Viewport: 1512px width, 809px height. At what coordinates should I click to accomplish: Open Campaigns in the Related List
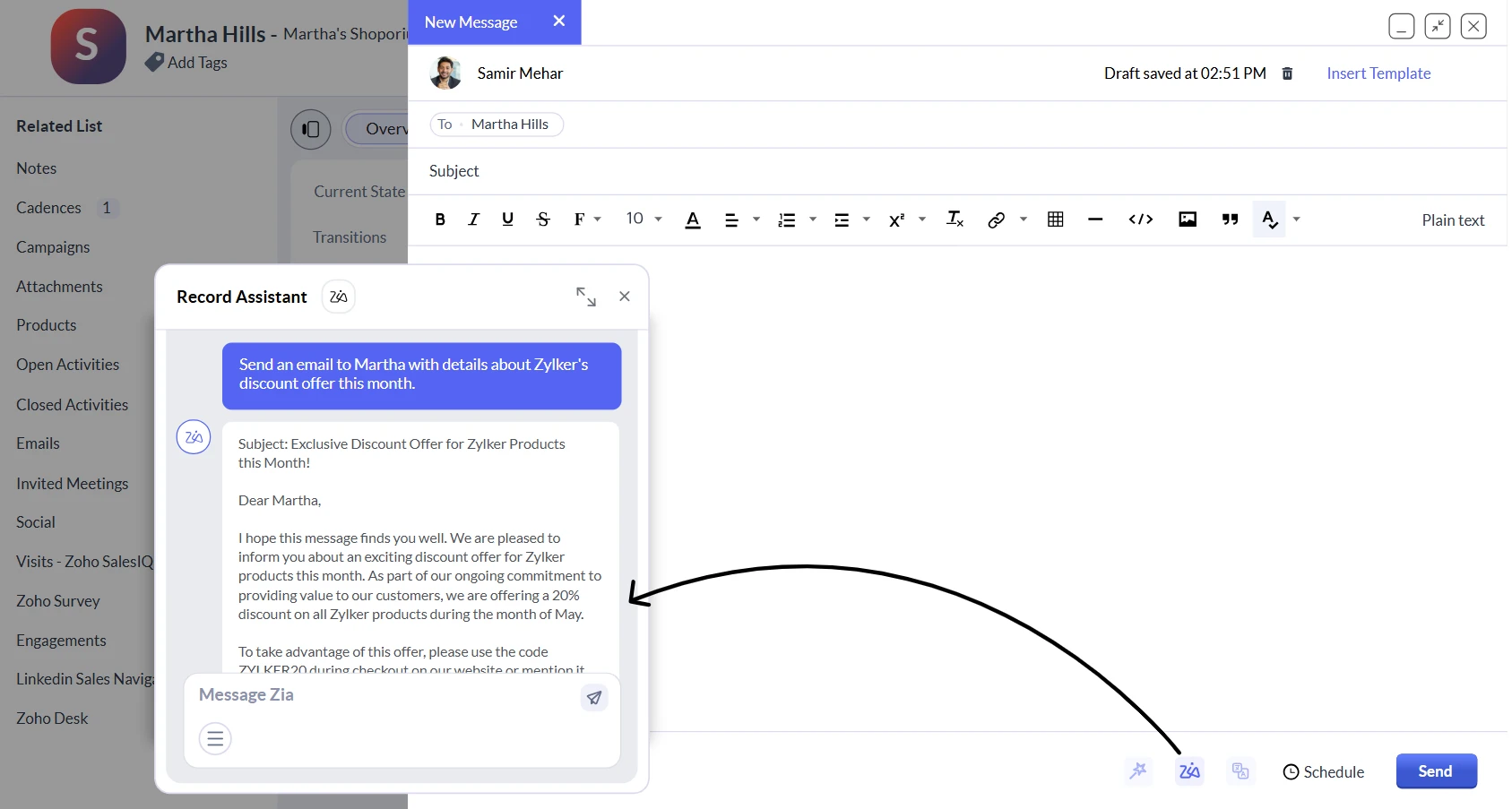tap(53, 247)
